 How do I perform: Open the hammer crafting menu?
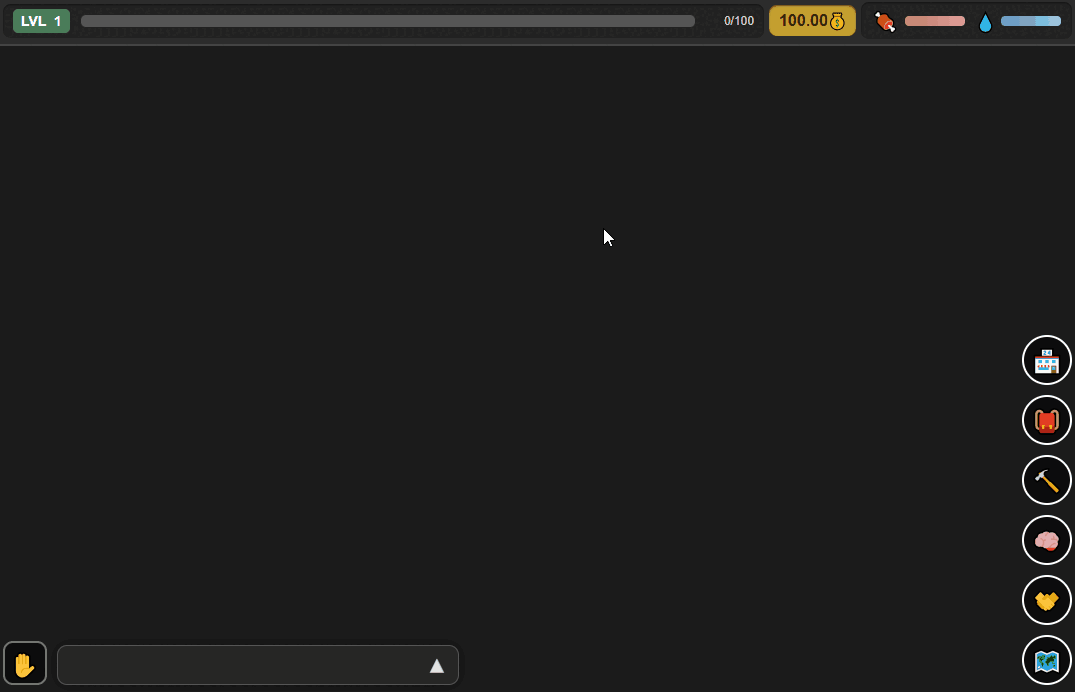click(x=1046, y=480)
